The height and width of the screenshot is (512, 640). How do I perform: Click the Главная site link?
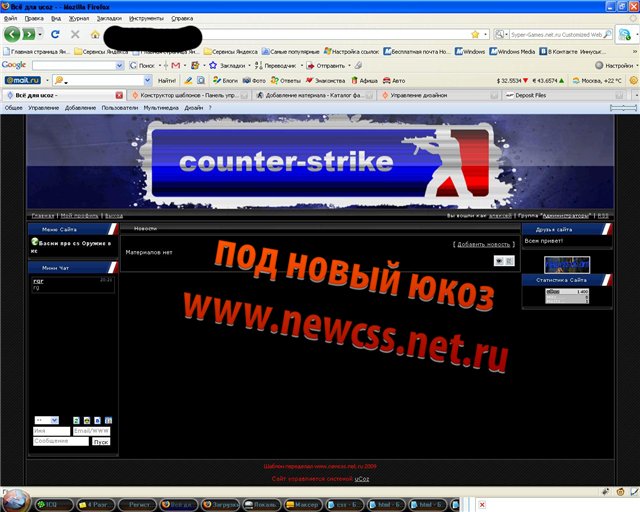(x=43, y=216)
